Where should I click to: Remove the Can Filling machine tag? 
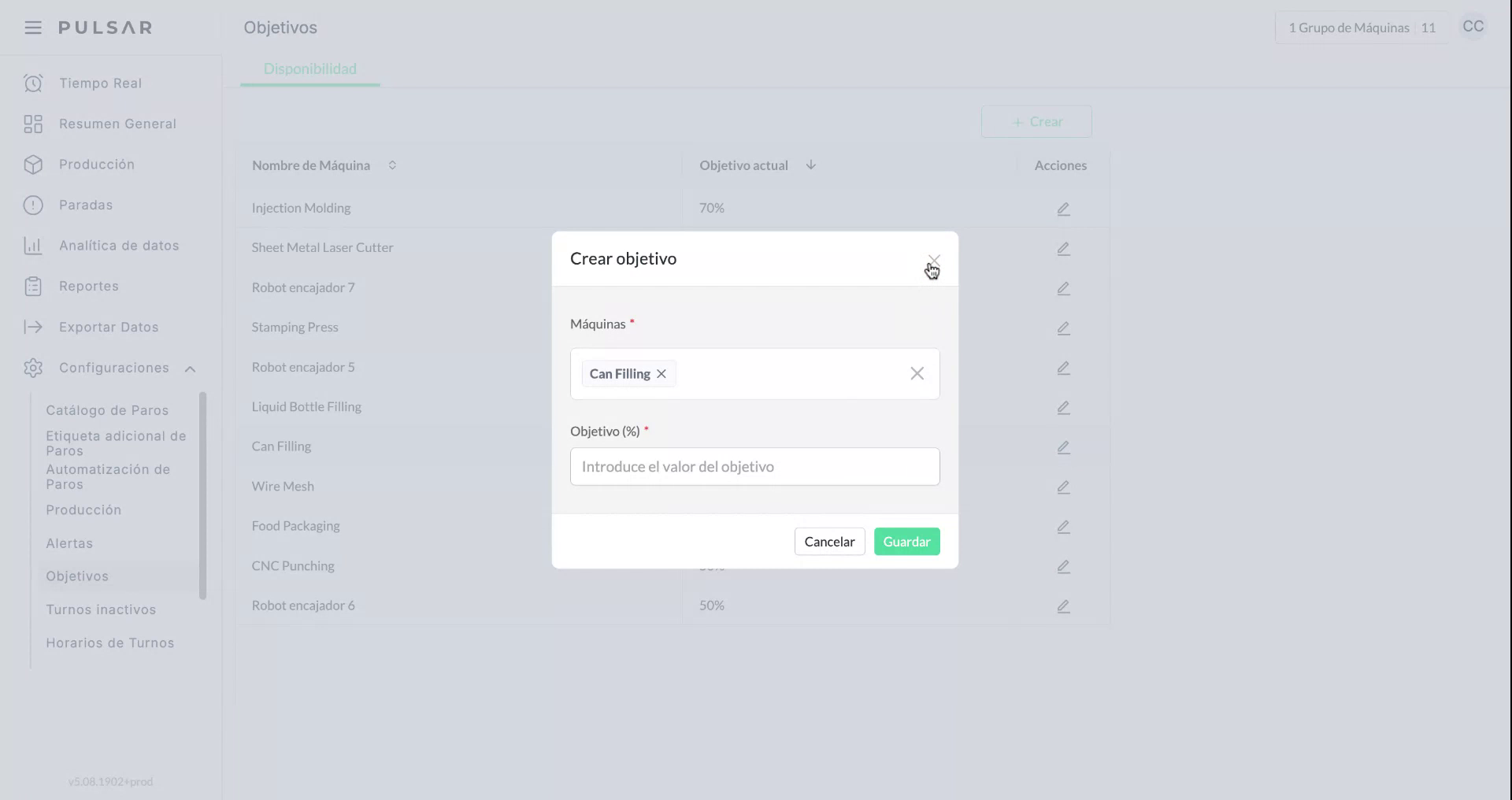[661, 373]
